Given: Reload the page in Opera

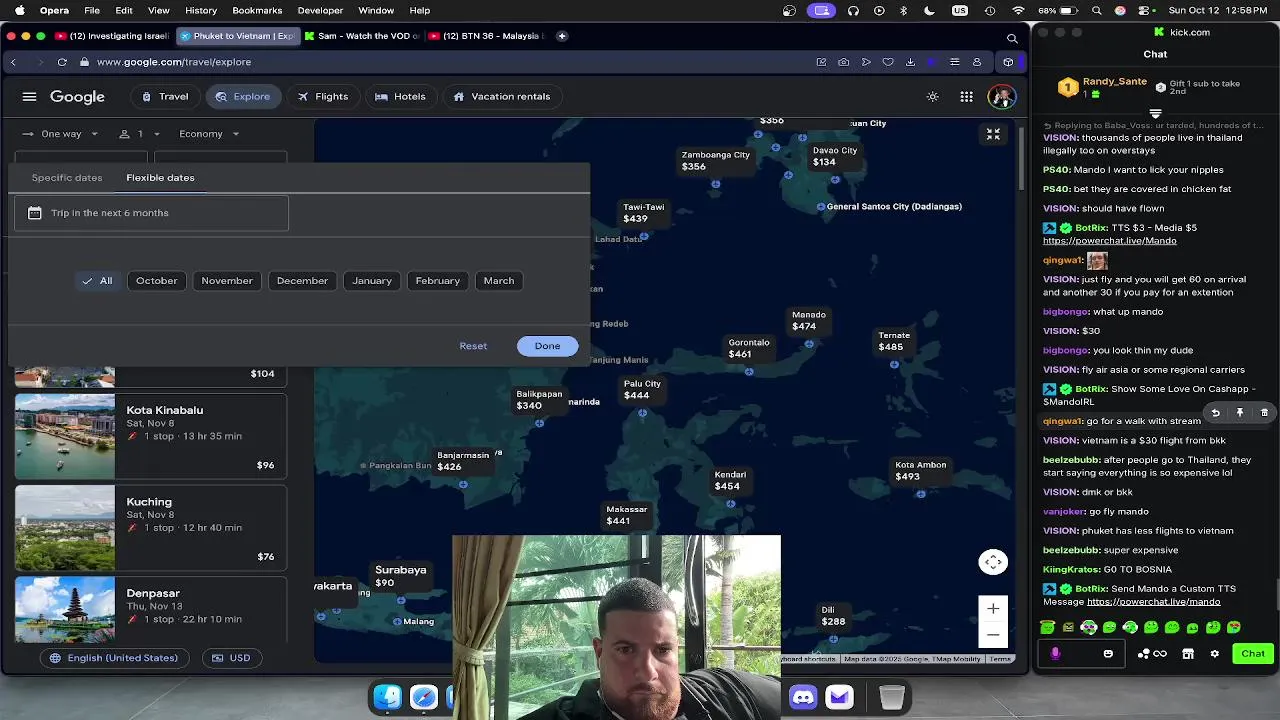Looking at the screenshot, I should coord(62,62).
